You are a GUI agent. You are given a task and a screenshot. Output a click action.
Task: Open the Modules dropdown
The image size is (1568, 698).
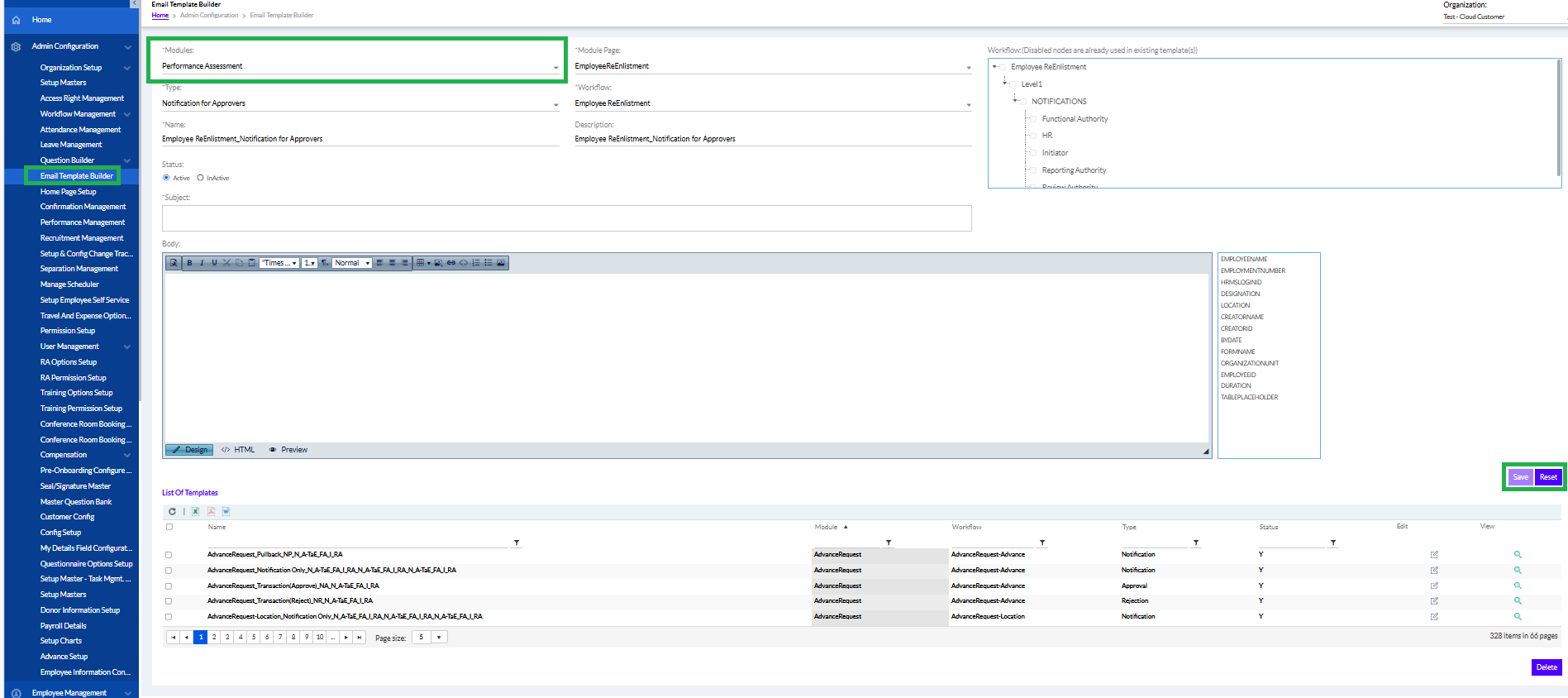555,67
